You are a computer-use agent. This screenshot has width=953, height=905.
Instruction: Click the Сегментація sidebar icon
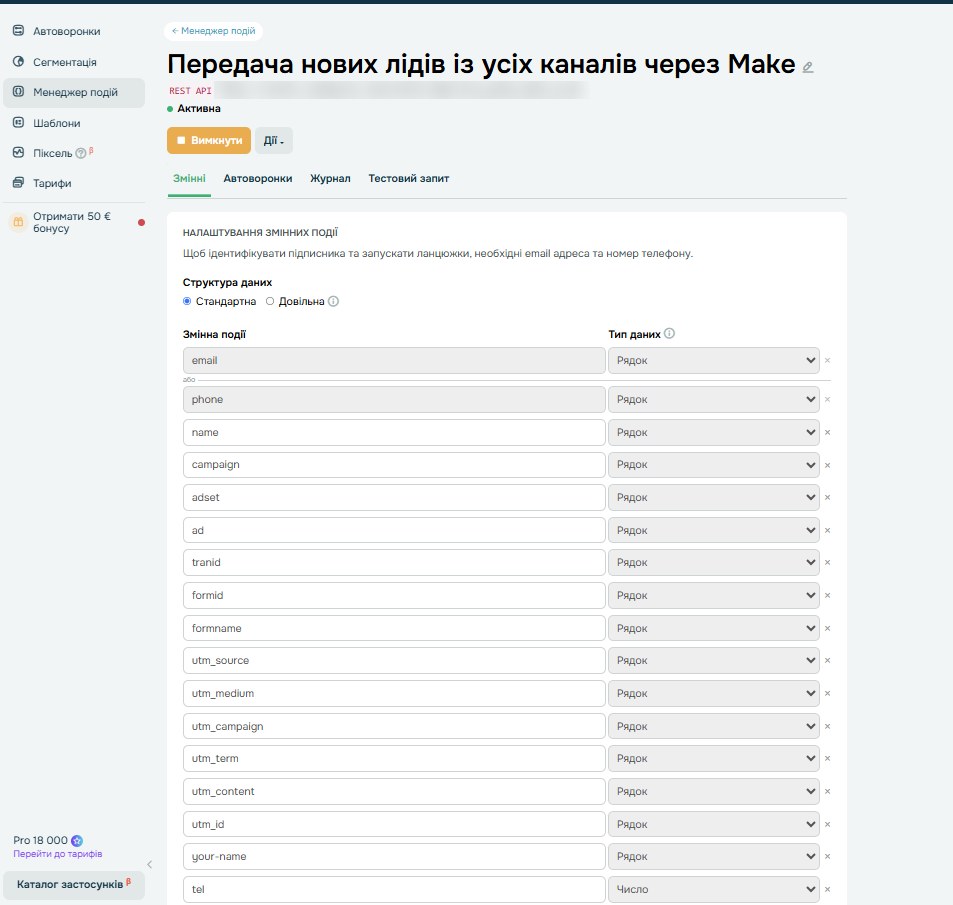coord(19,61)
